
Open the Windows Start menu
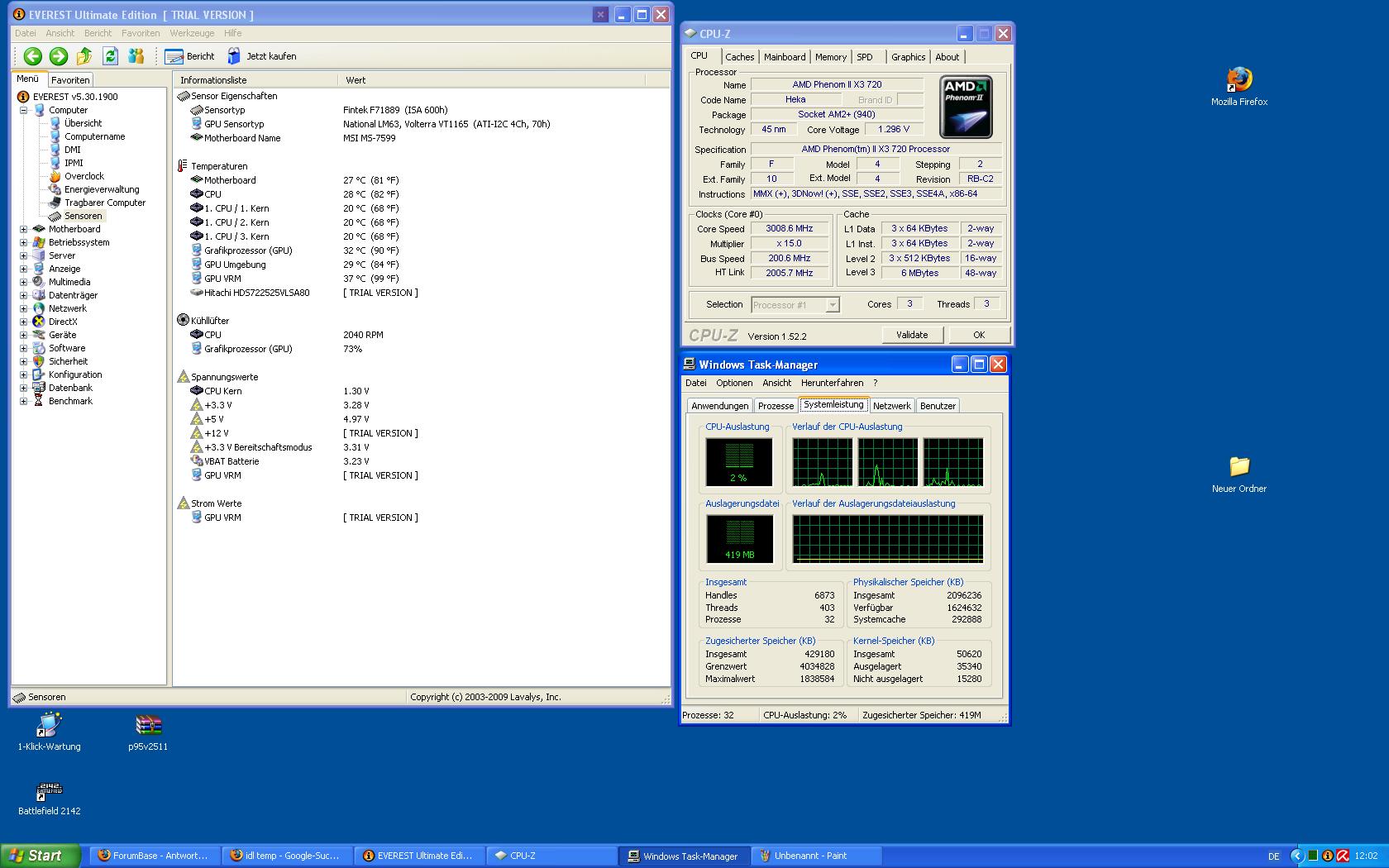pyautogui.click(x=41, y=856)
